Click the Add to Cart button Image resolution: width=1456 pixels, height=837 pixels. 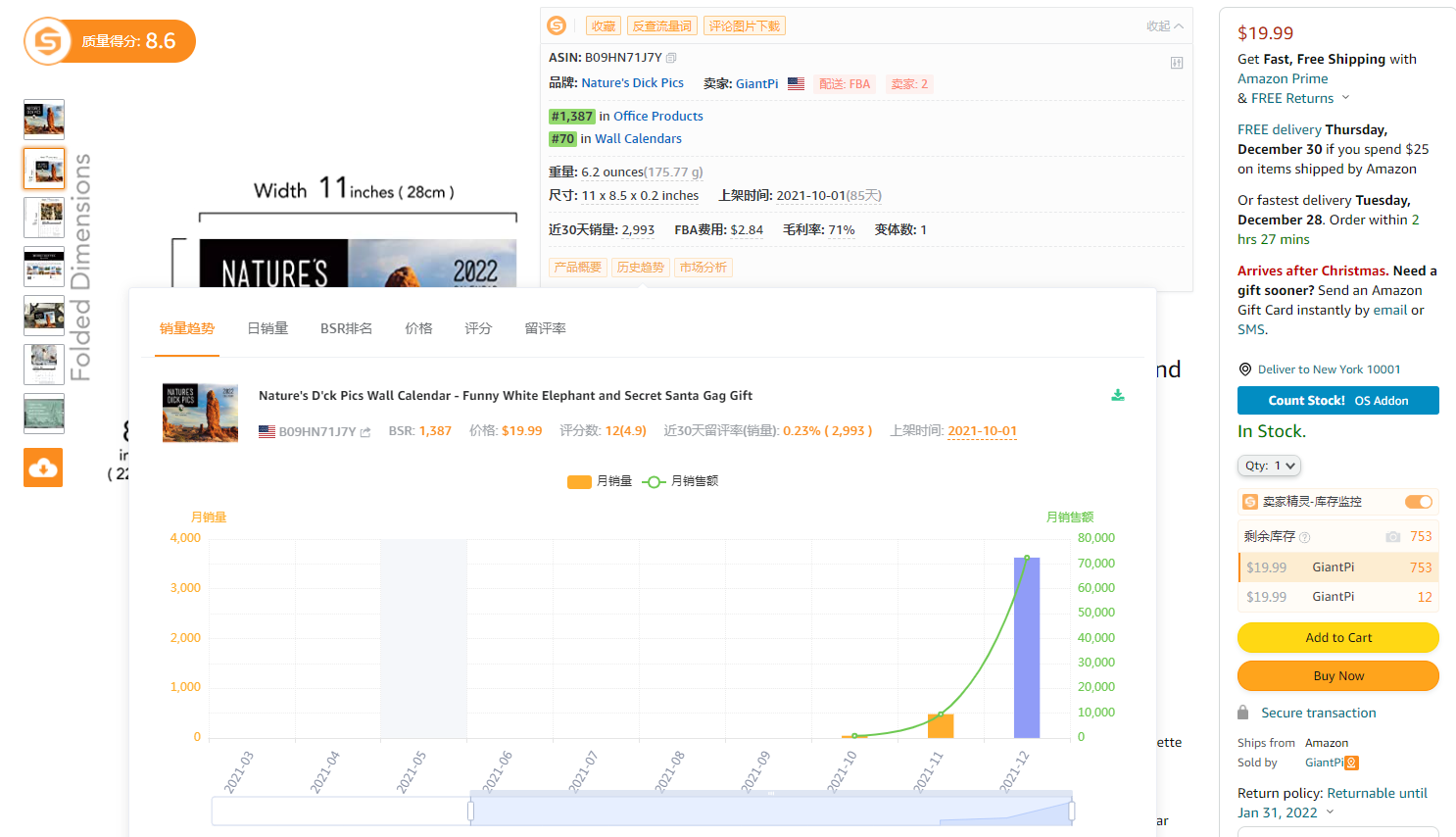pos(1338,637)
